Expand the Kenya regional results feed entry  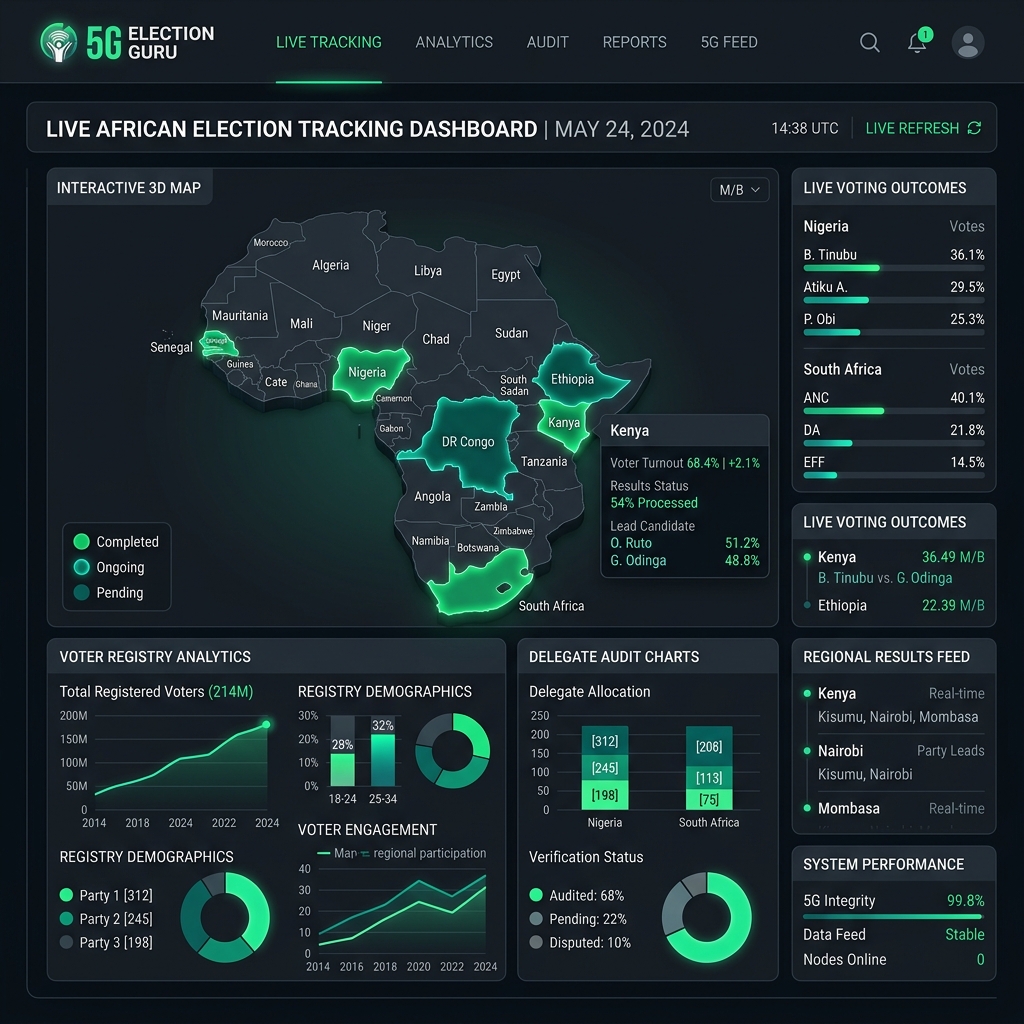pos(894,705)
